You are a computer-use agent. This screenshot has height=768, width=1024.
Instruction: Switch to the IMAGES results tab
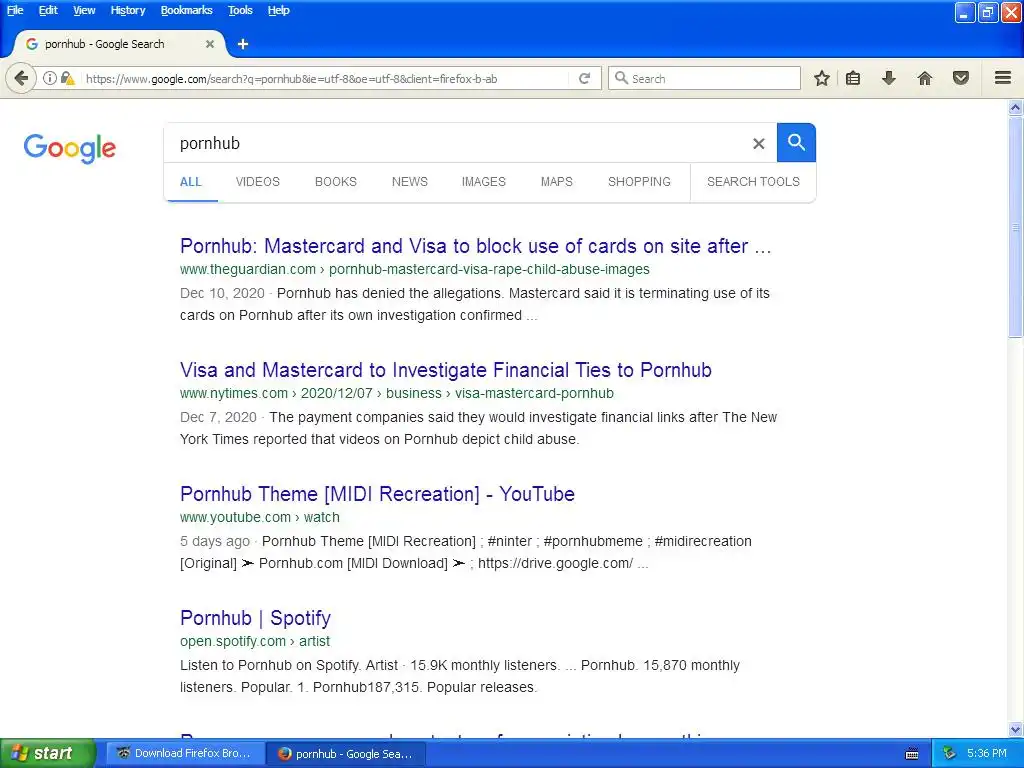(484, 182)
